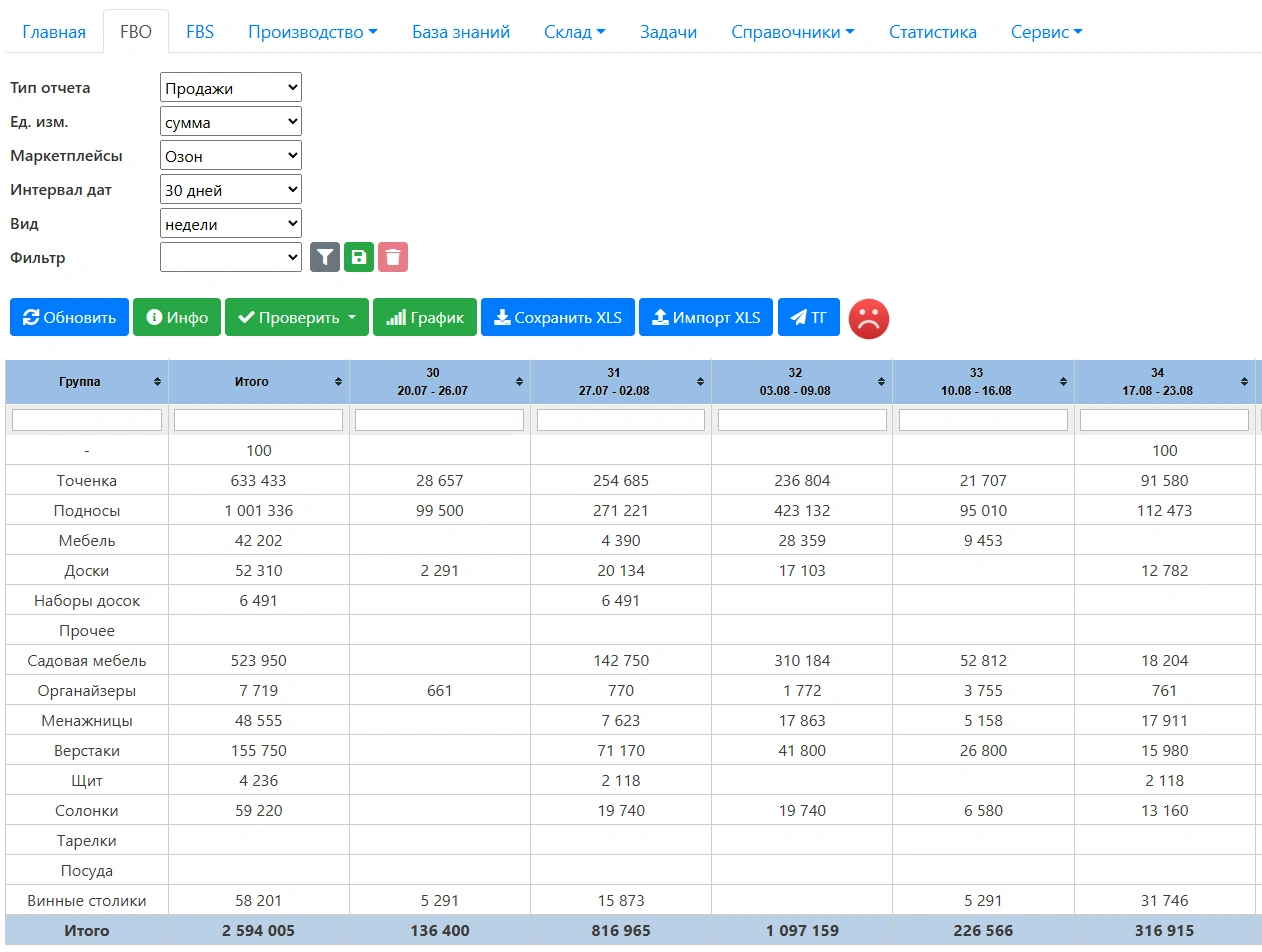Click the Солонки row label
1262x952 pixels.
tap(87, 810)
